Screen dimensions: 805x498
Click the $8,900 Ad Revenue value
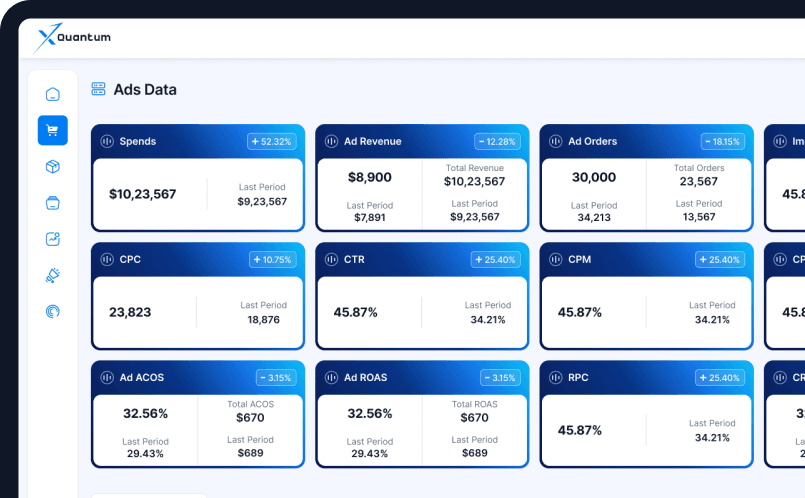(370, 177)
